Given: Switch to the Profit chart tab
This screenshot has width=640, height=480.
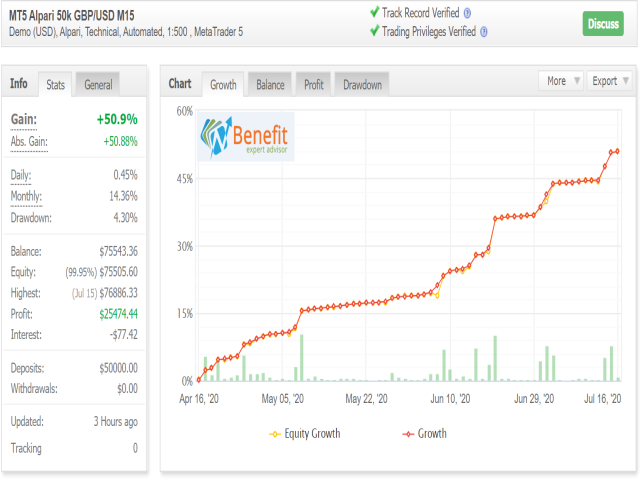Looking at the screenshot, I should 313,85.
